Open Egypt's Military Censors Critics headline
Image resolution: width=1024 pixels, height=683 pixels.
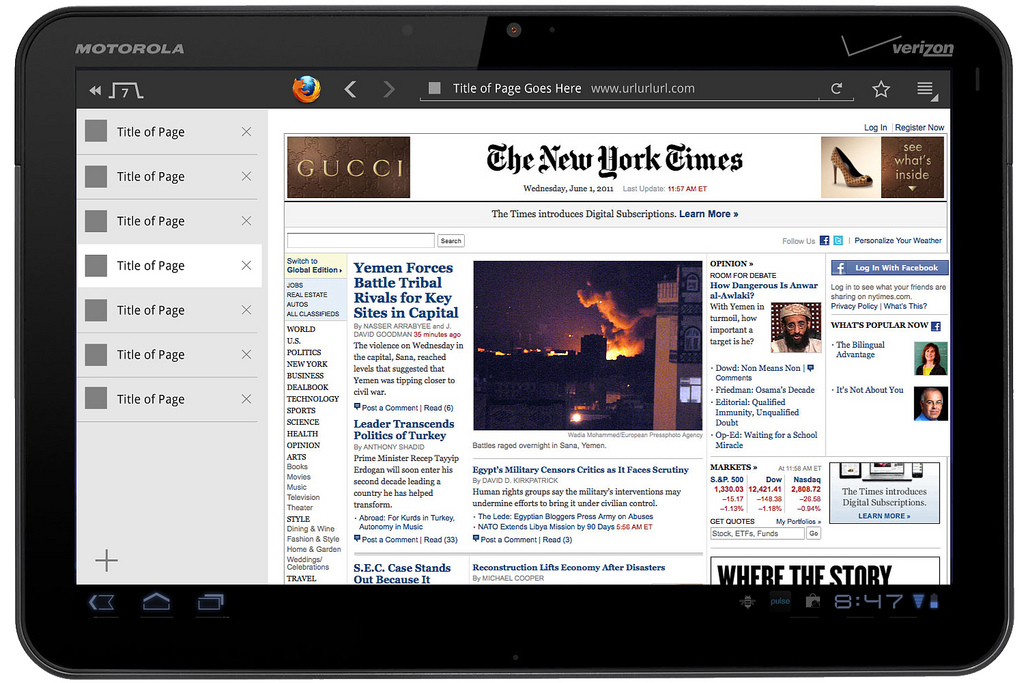[581, 469]
